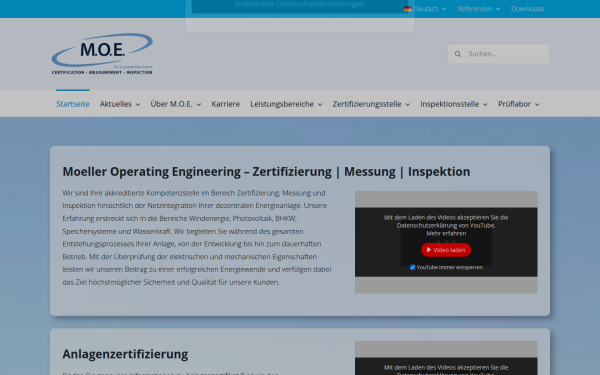
Task: Expand the Referenzen menu
Action: tap(479, 9)
